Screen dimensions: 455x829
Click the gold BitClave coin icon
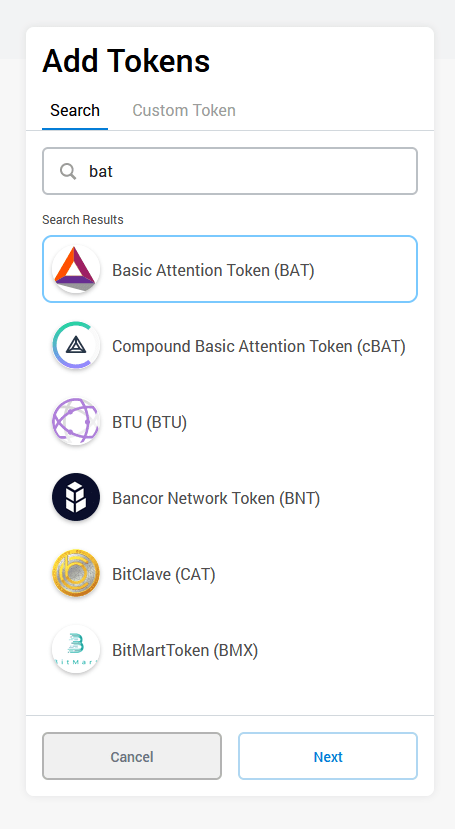pyautogui.click(x=76, y=574)
